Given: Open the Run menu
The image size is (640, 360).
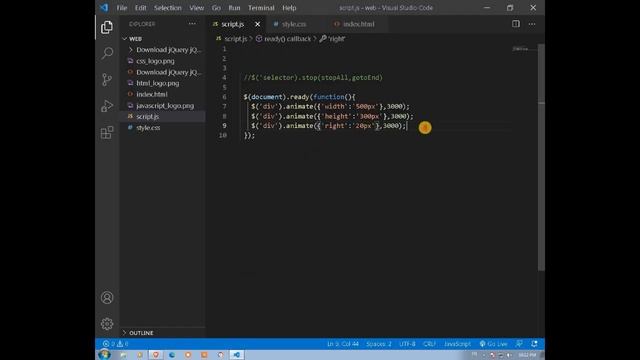Looking at the screenshot, I should pyautogui.click(x=234, y=8).
